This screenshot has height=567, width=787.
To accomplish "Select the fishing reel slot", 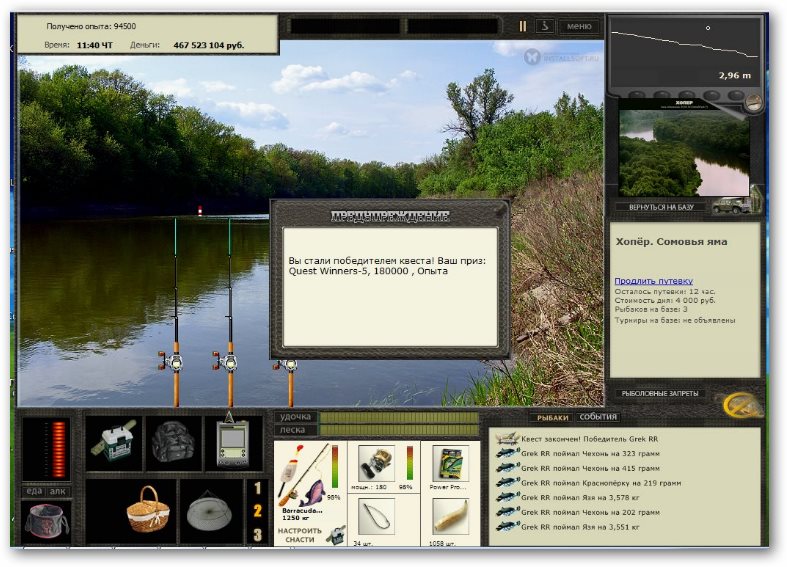I will tap(376, 463).
